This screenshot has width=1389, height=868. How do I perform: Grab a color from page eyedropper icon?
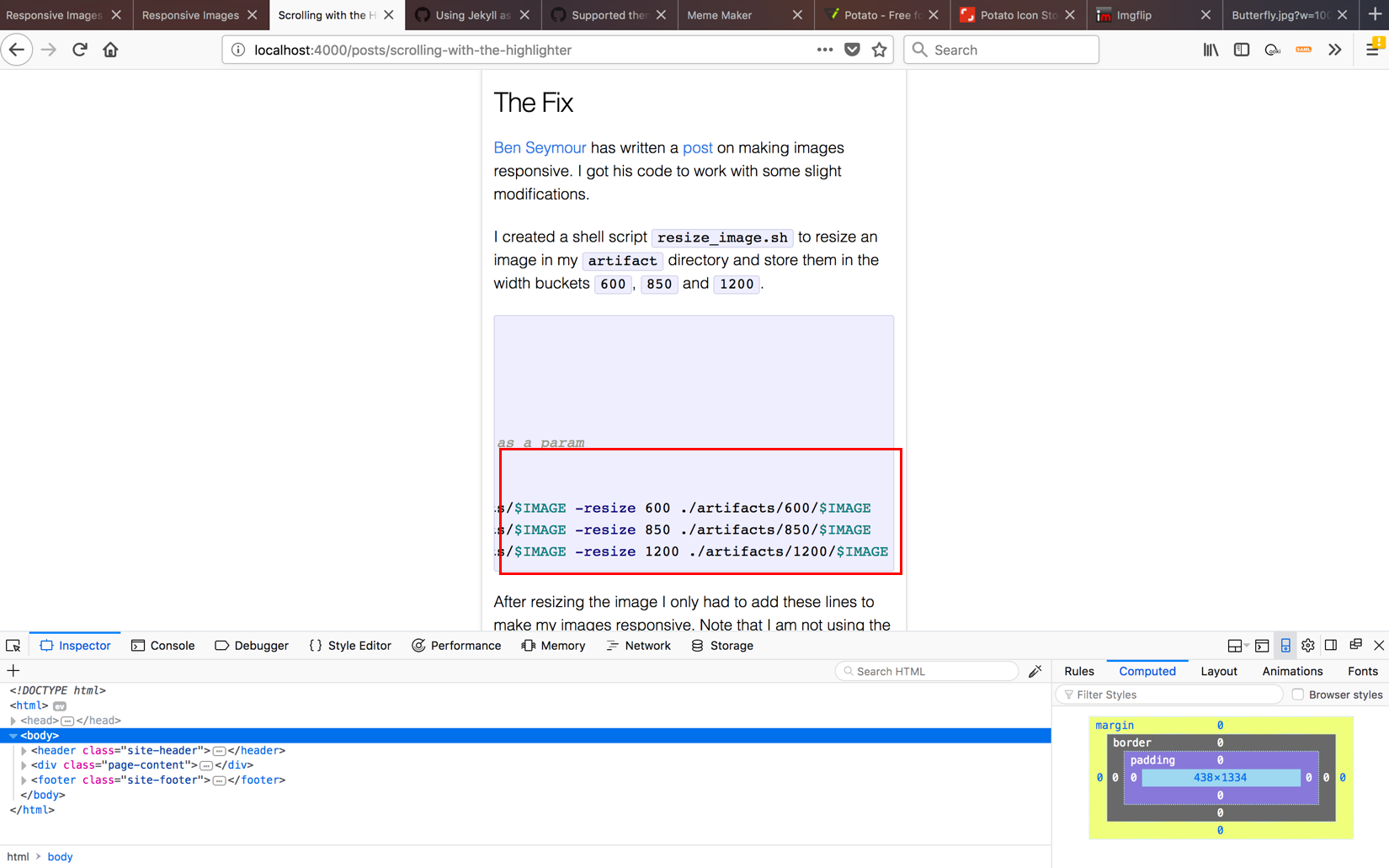[1035, 671]
